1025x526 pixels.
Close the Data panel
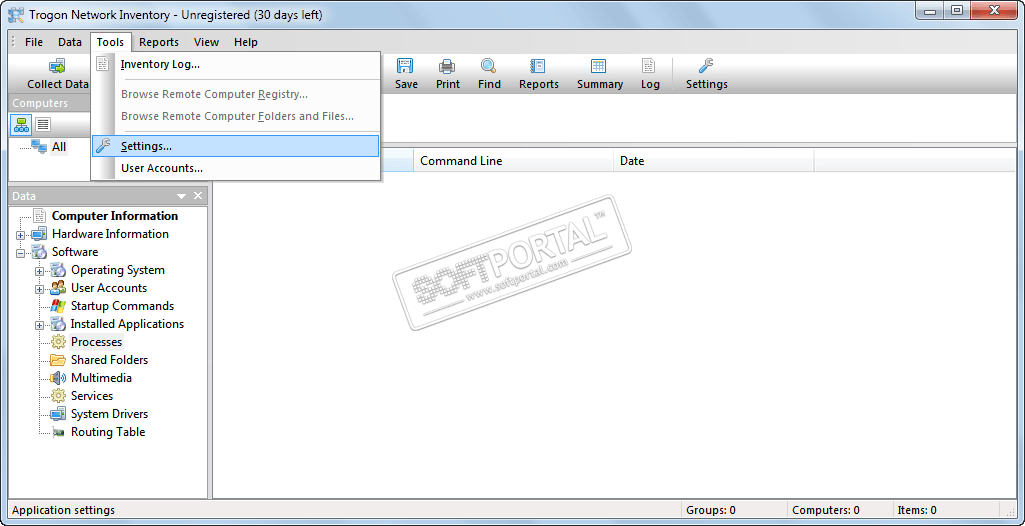click(198, 196)
